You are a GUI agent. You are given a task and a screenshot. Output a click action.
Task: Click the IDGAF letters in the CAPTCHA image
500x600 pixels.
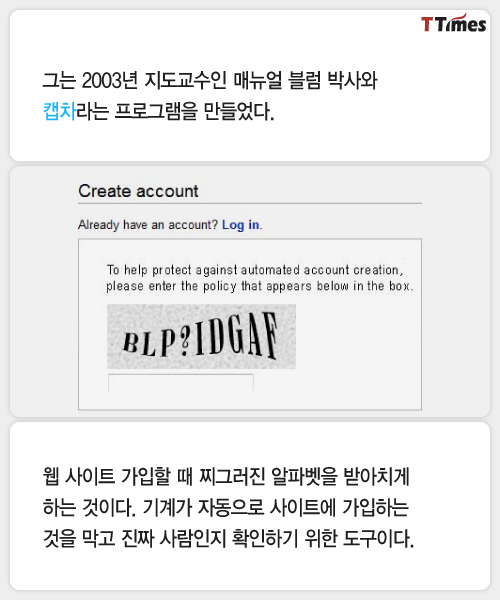(235, 336)
